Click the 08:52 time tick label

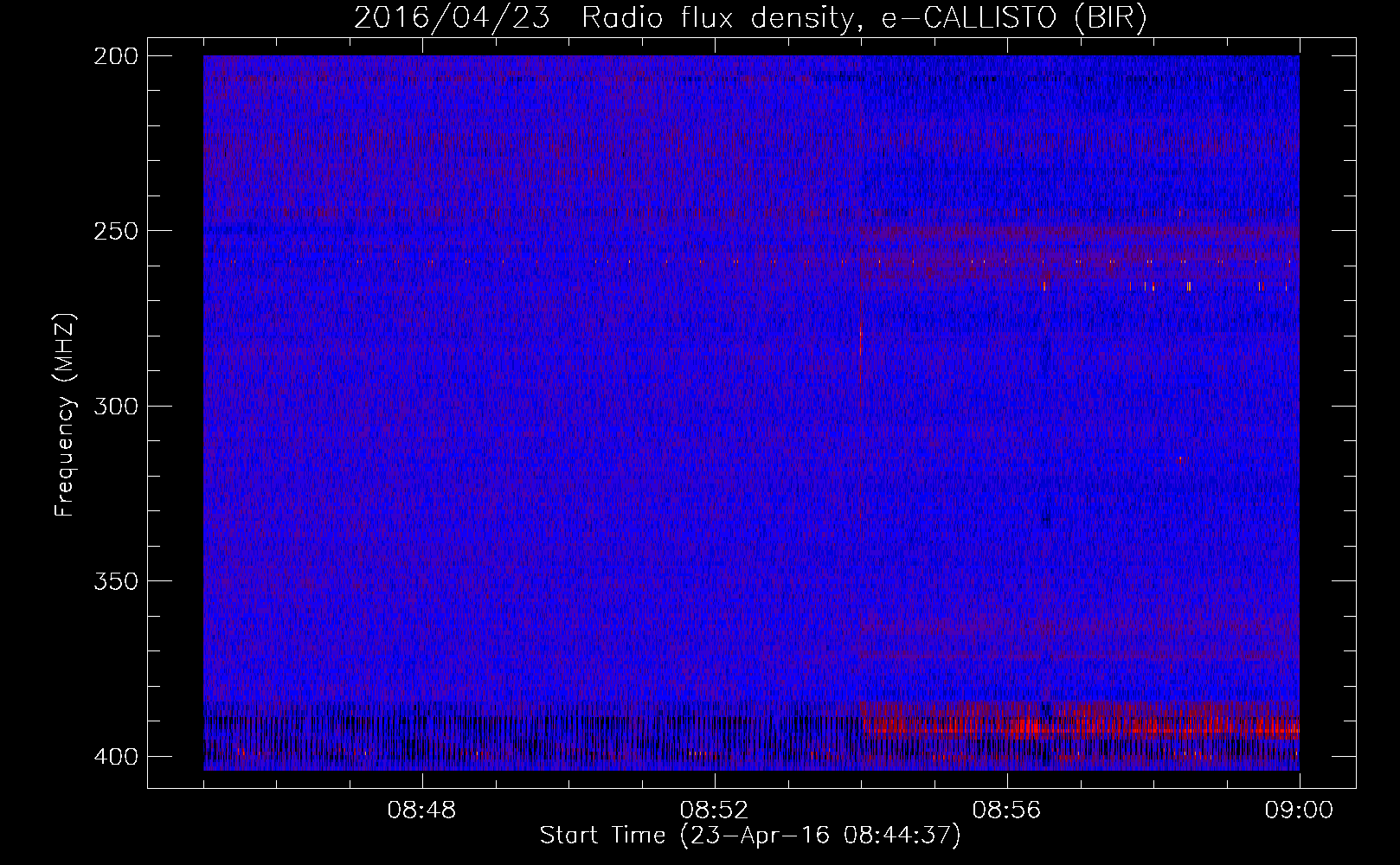point(715,811)
